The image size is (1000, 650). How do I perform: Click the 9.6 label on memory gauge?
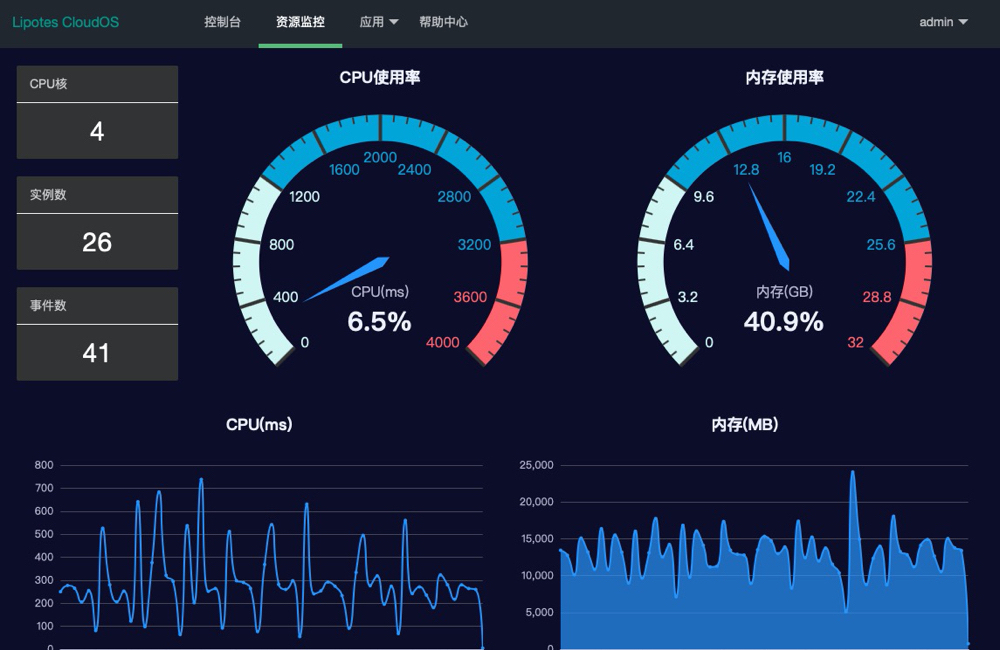click(703, 197)
